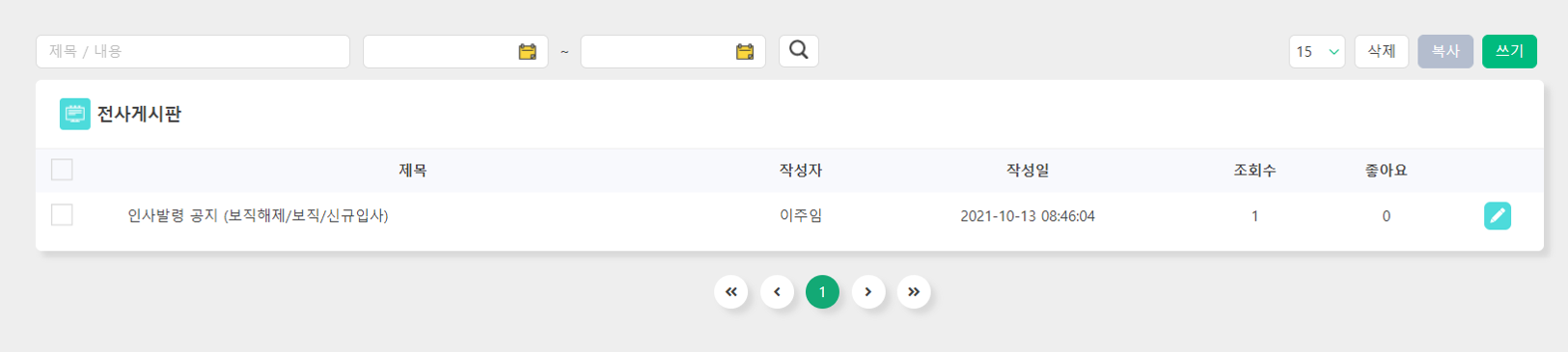Click inside the 제목 / 내용 search field
Screen dimensions: 1568x352
coord(193,51)
